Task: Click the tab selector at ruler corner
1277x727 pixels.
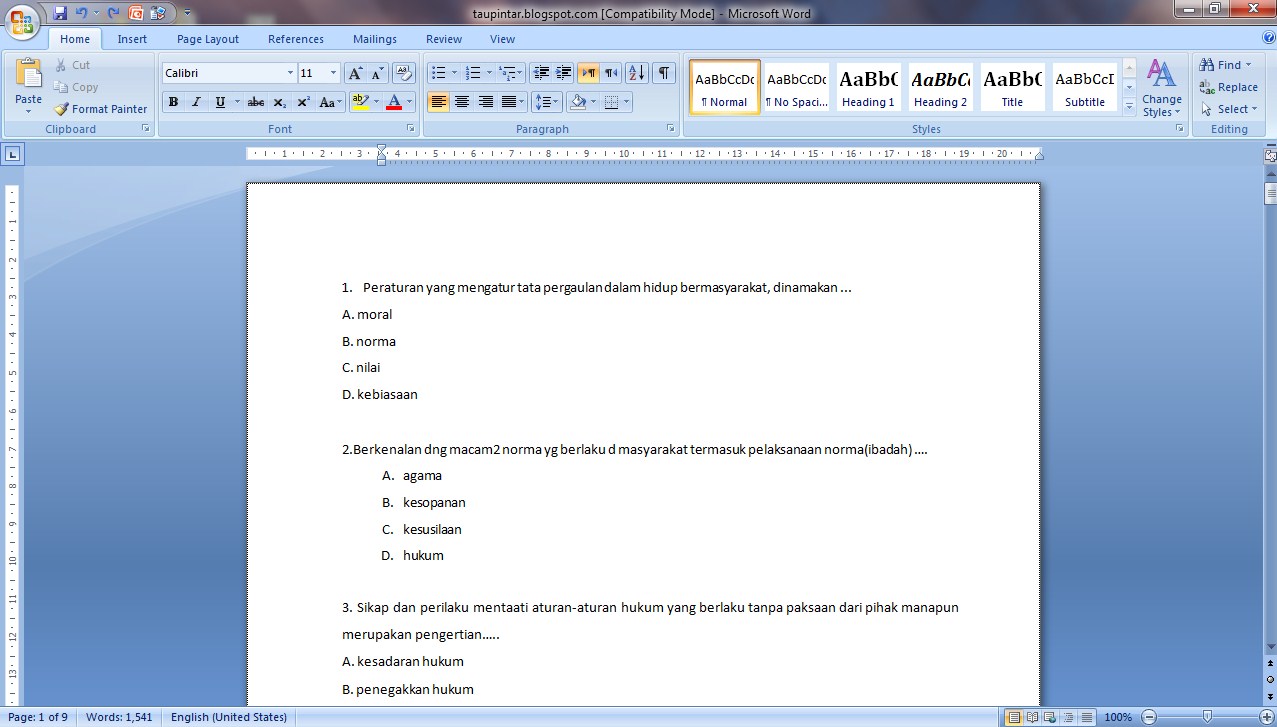Action: pyautogui.click(x=13, y=154)
